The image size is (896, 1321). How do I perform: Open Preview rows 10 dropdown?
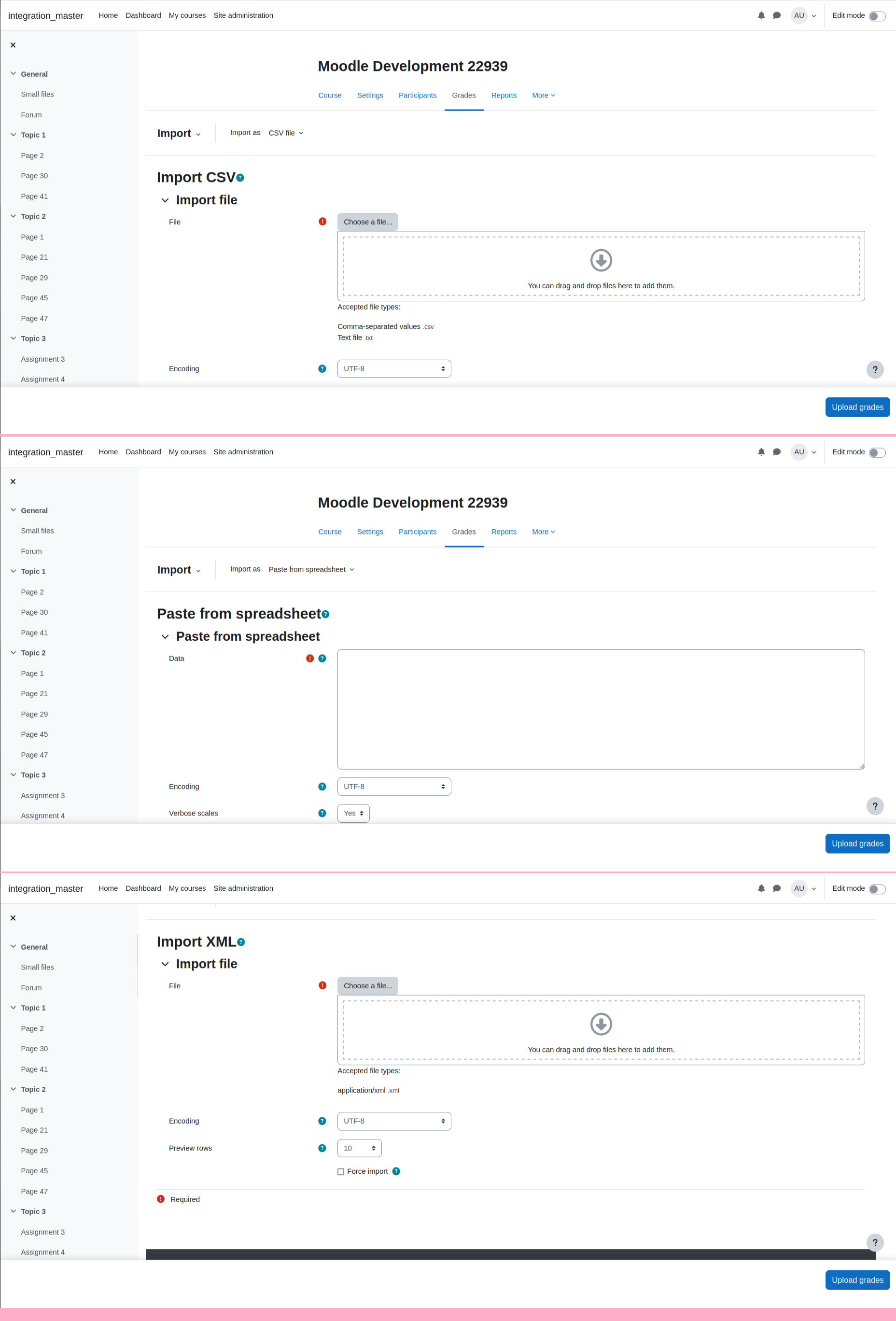(x=360, y=1148)
